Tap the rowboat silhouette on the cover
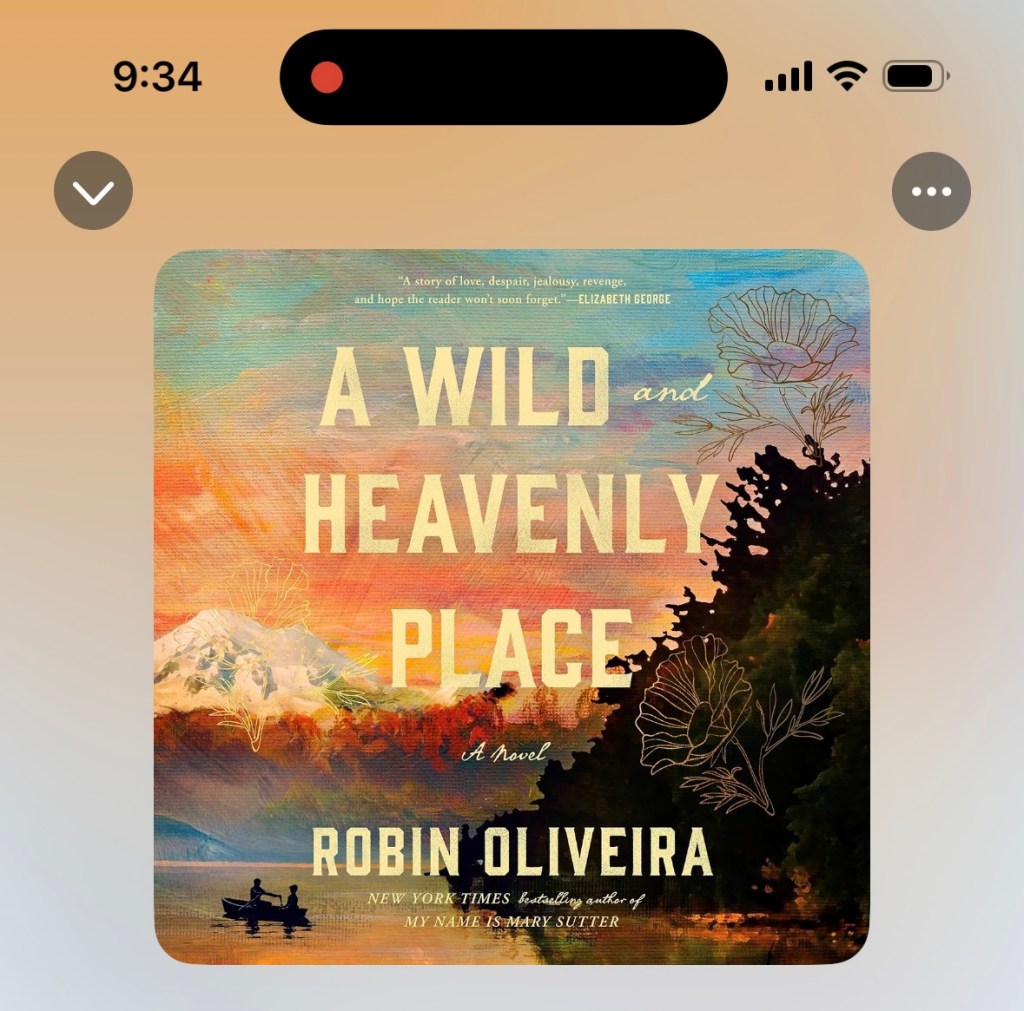Viewport: 1024px width, 1011px height. click(x=264, y=902)
